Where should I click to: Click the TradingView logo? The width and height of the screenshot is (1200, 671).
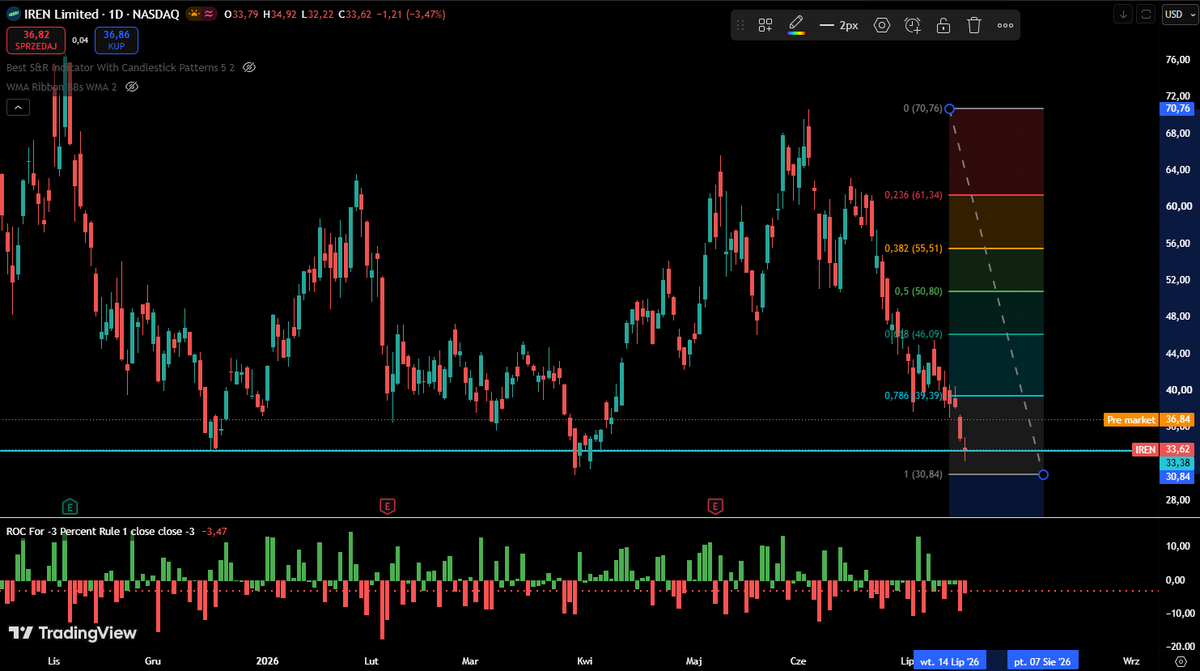point(72,632)
